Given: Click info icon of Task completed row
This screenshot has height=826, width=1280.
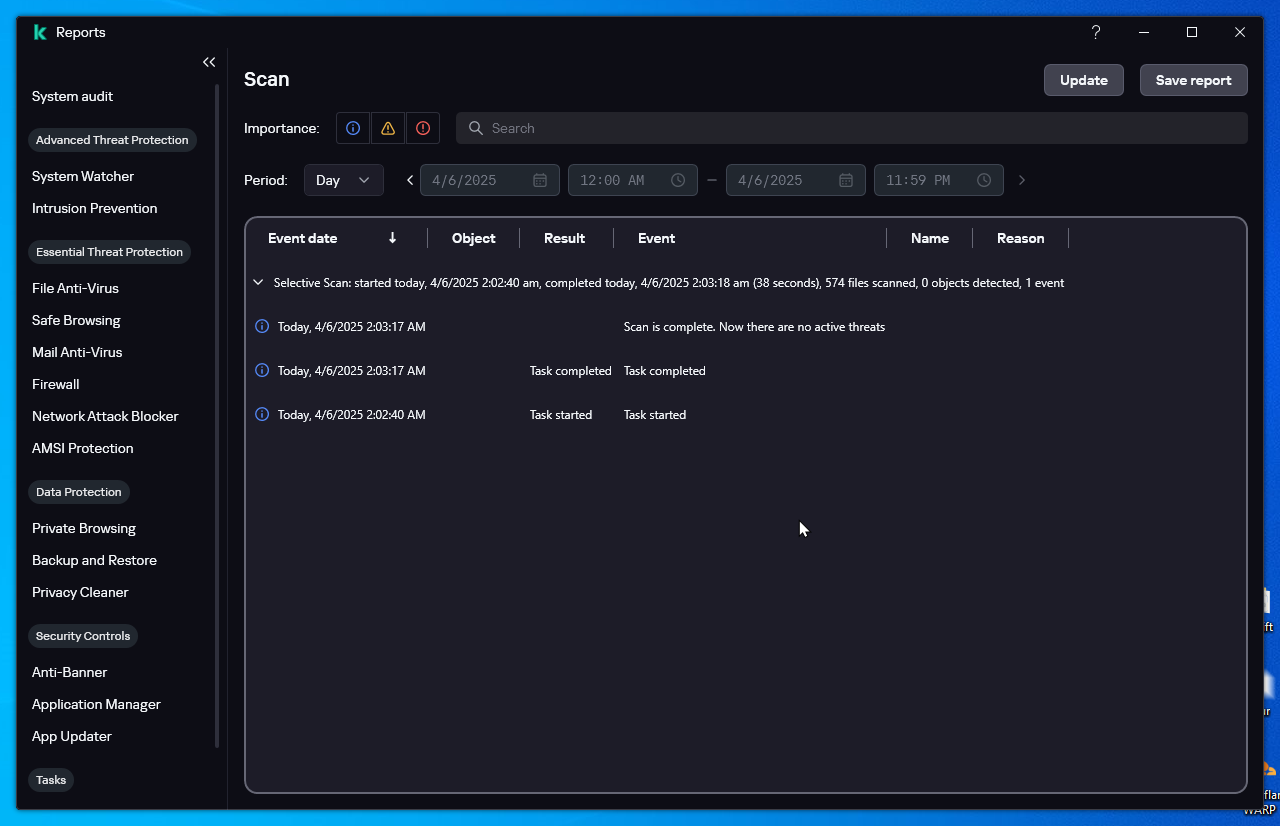Looking at the screenshot, I should [262, 370].
